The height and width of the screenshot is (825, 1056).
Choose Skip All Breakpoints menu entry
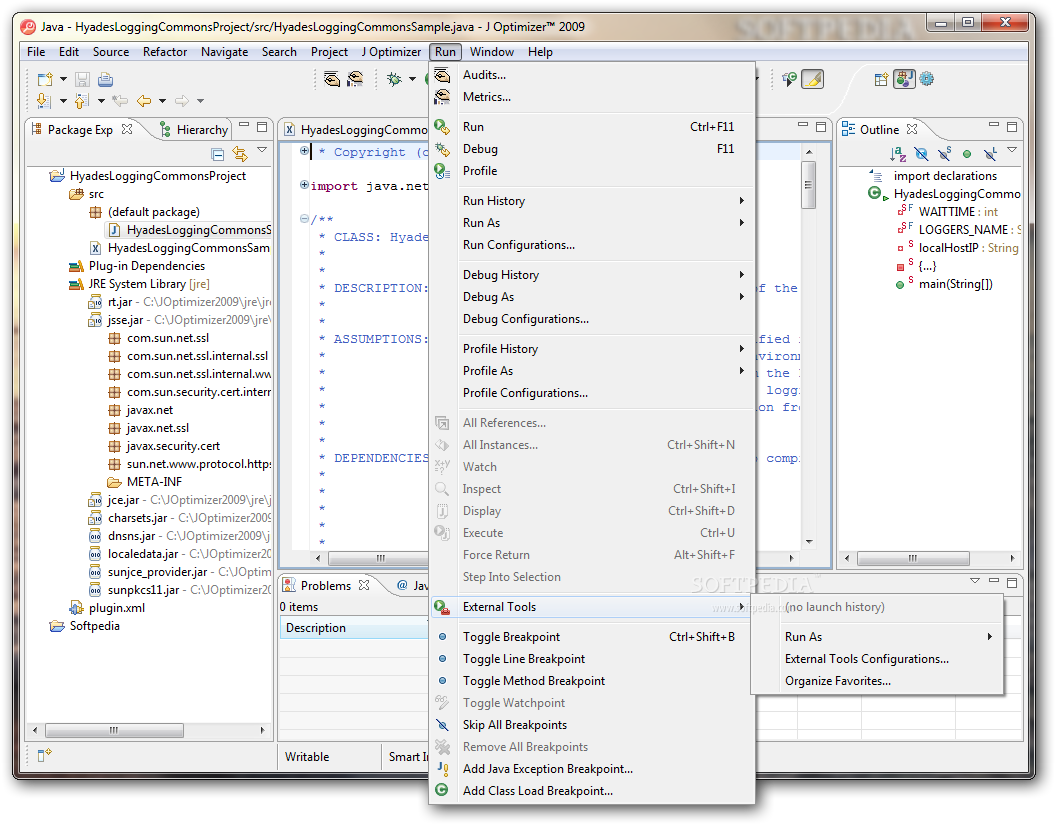(x=515, y=725)
